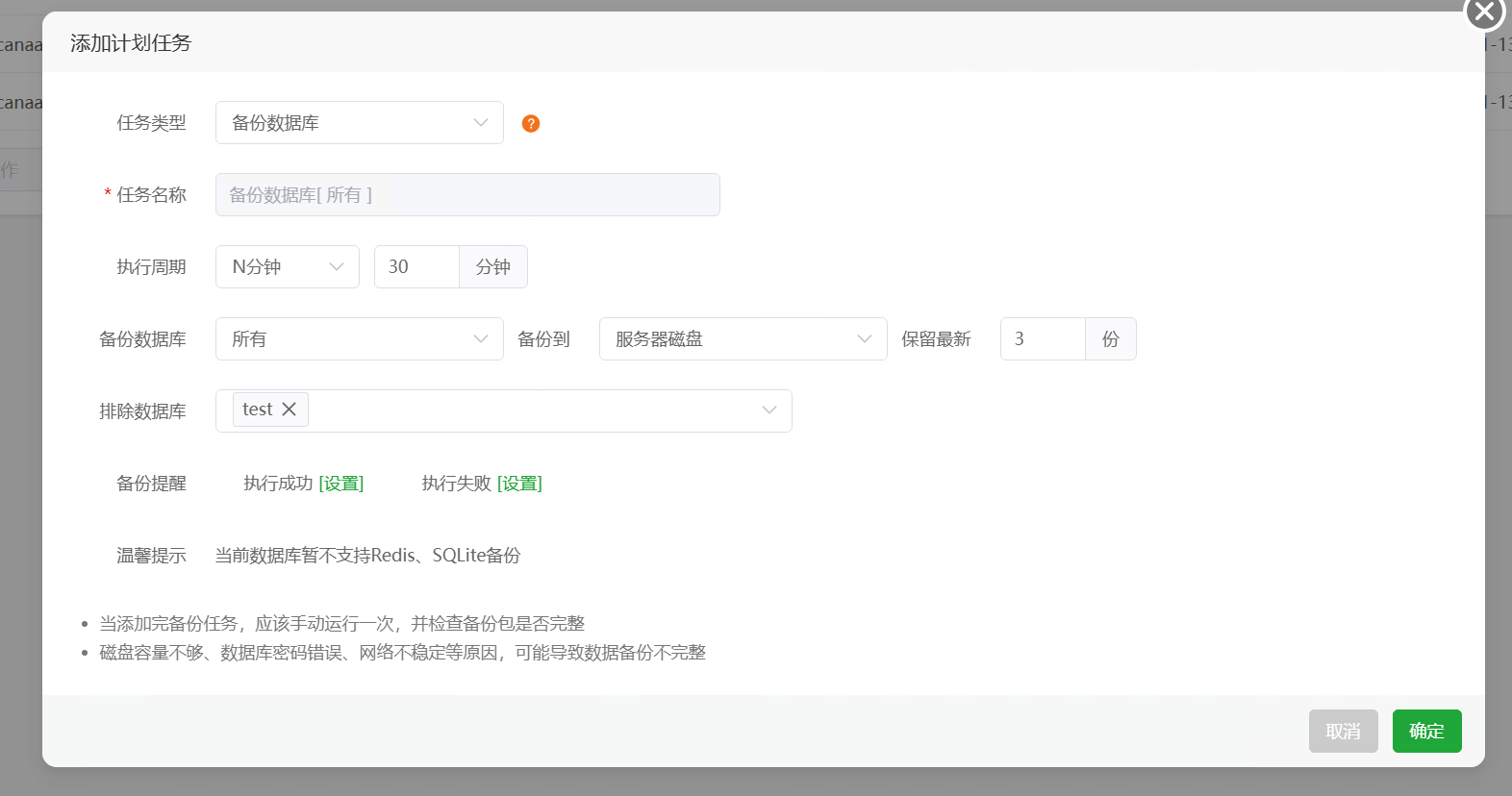Remove the test tag from excluded databases
1512x796 pixels.
(x=289, y=410)
